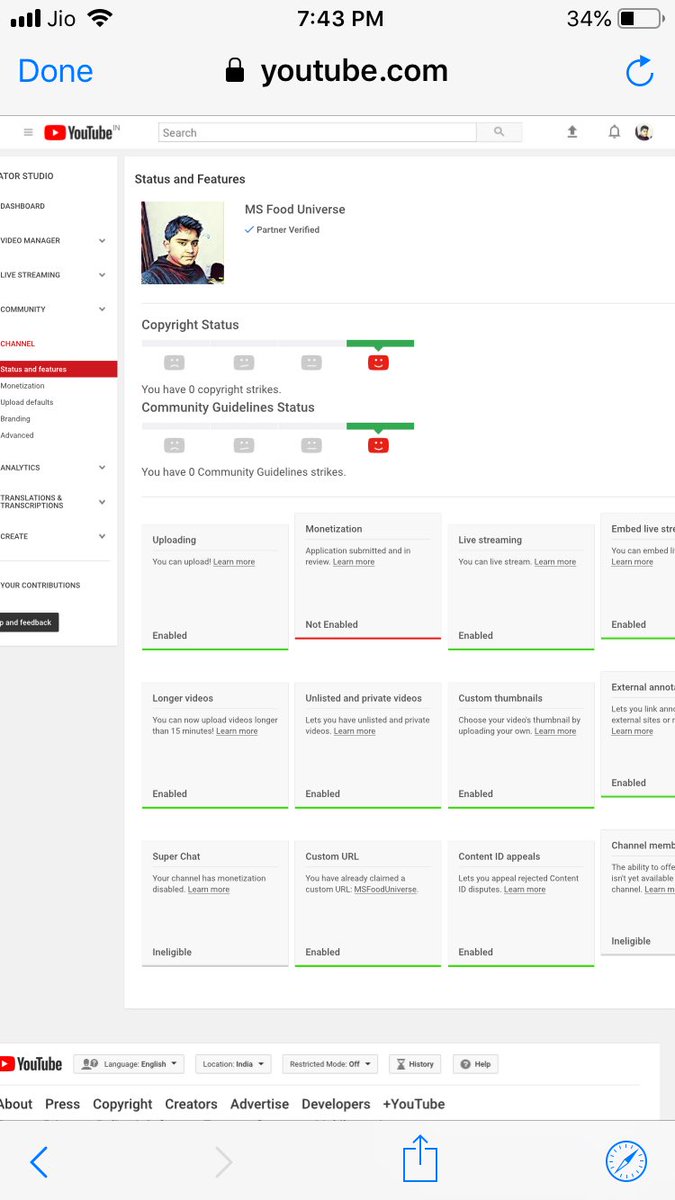
Task: Open Branding under Channel
Action: click(x=15, y=419)
